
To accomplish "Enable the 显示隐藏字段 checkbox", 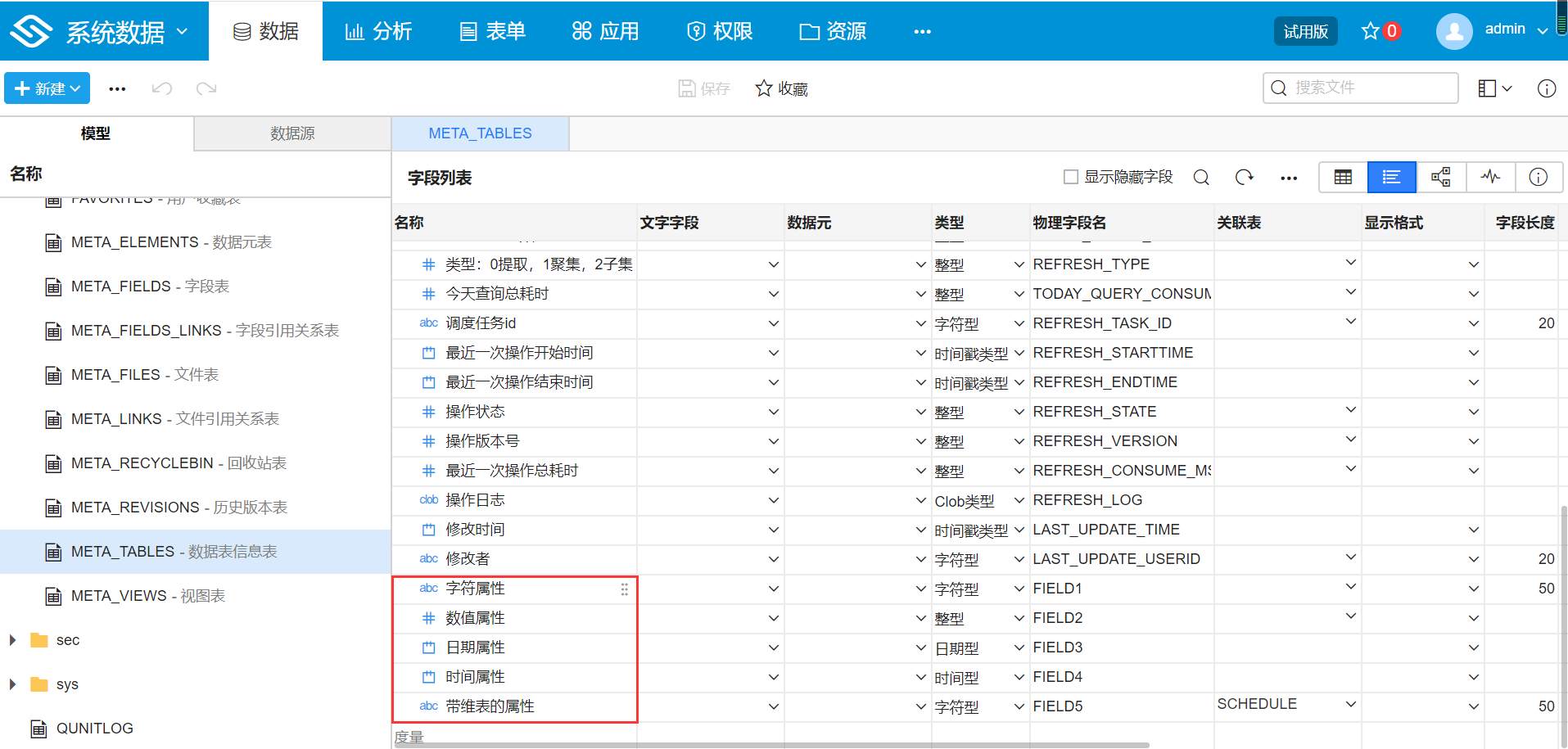I will (x=1069, y=175).
